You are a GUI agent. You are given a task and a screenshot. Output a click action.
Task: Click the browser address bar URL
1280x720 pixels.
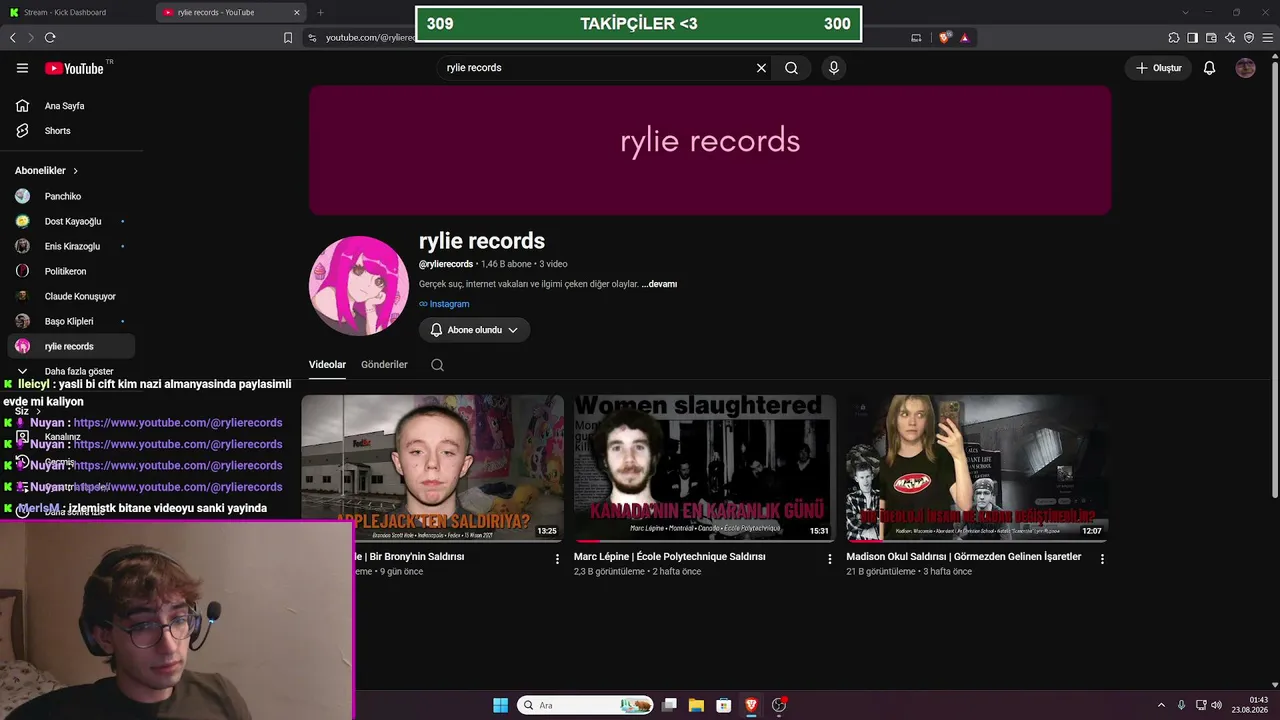(x=370, y=37)
